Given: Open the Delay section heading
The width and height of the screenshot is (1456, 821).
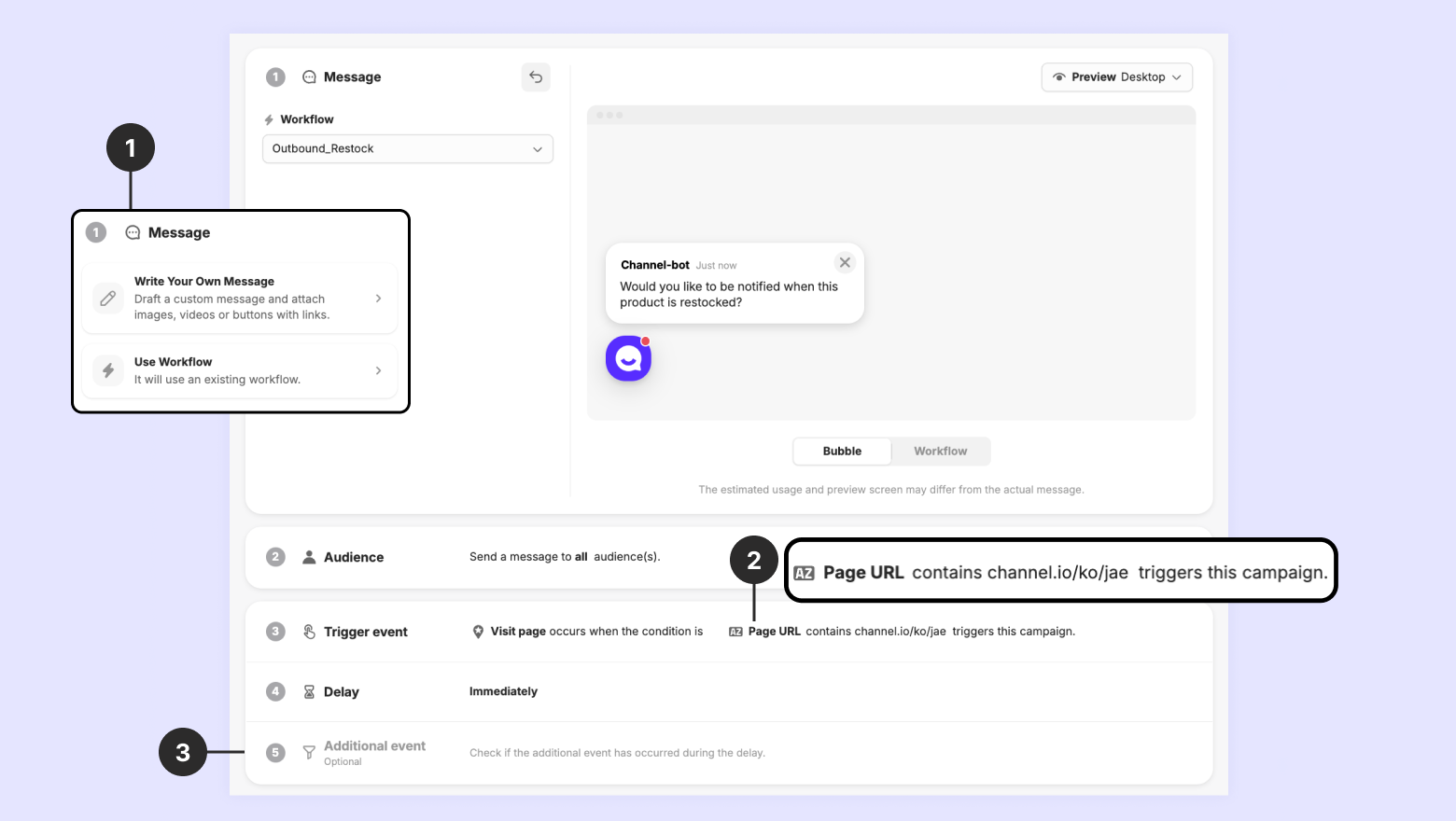Looking at the screenshot, I should point(342,692).
